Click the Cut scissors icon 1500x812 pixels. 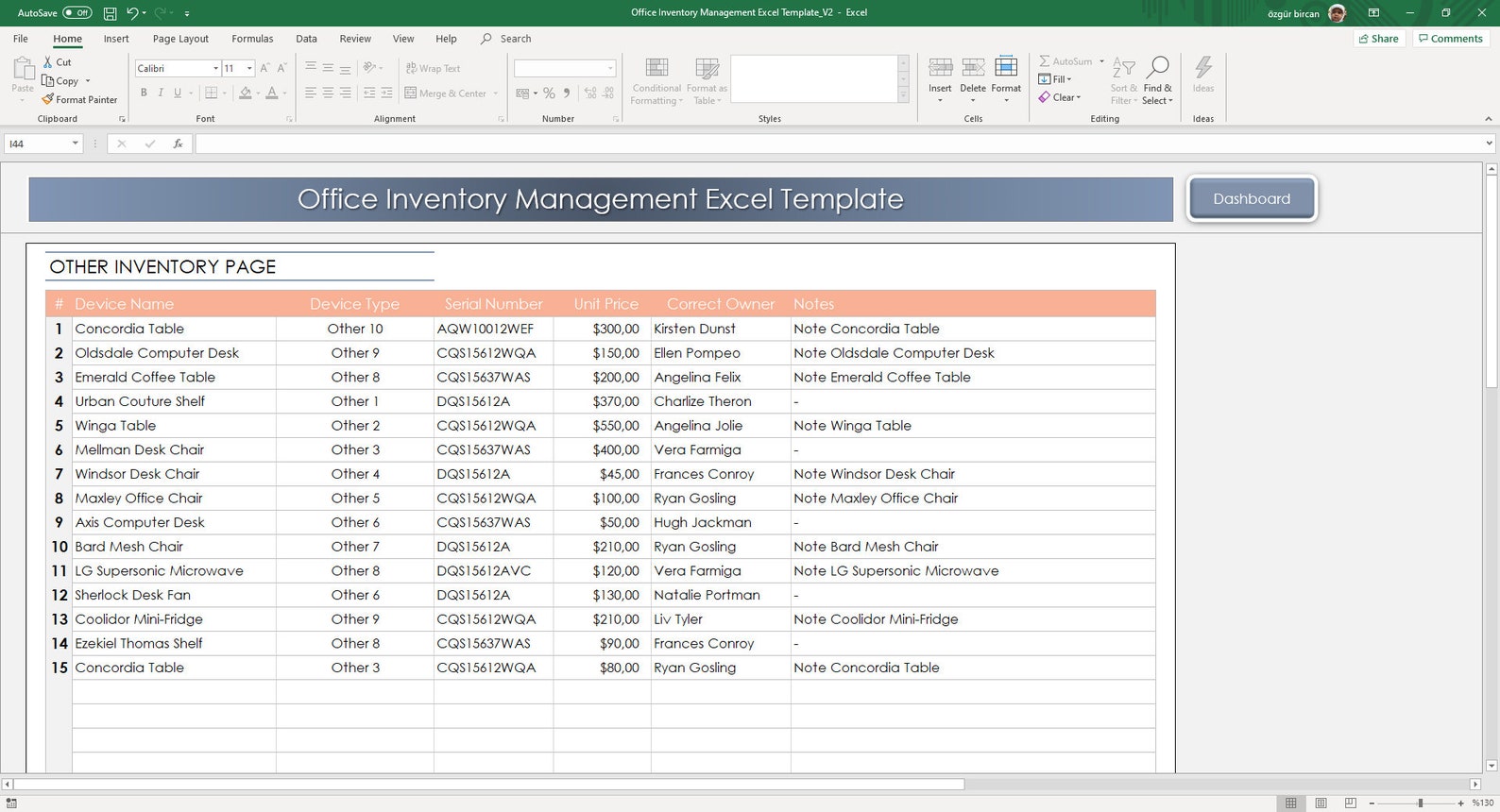coord(47,62)
